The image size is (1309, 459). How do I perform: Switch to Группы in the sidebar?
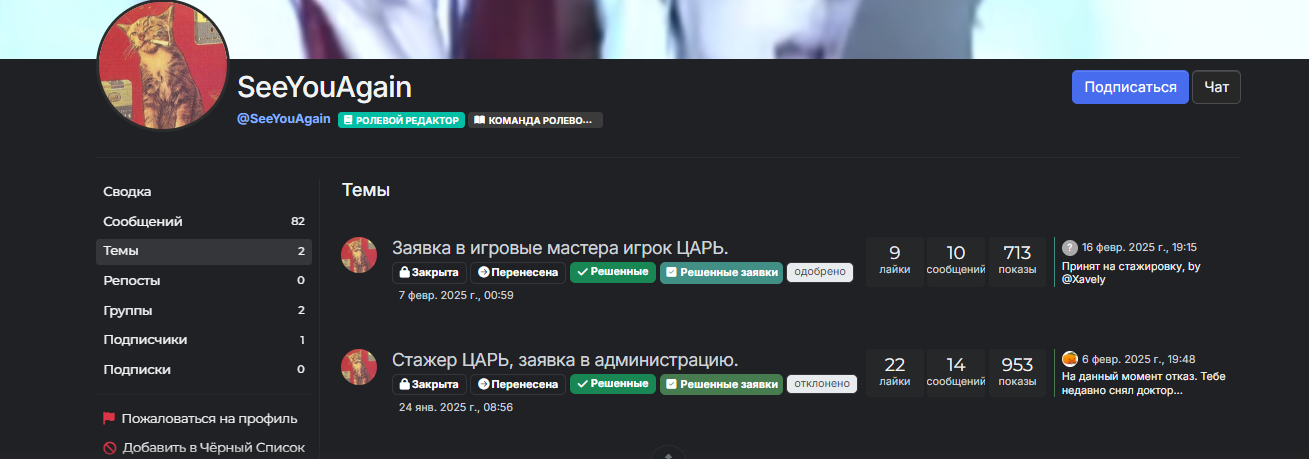127,311
